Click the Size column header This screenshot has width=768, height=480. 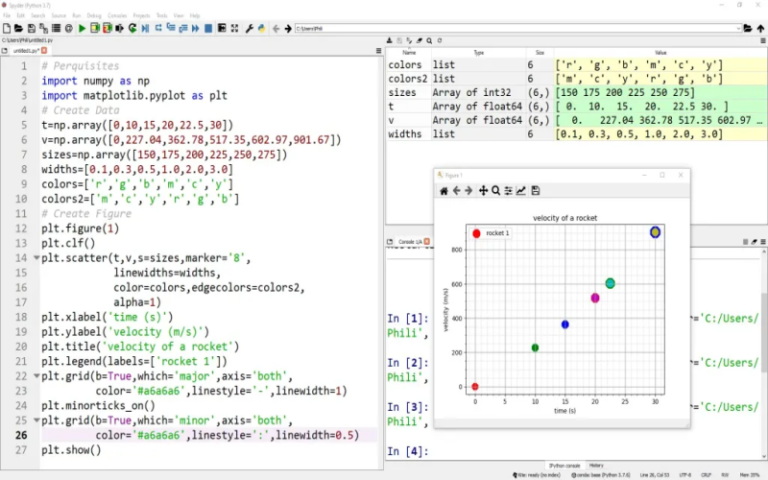540,52
